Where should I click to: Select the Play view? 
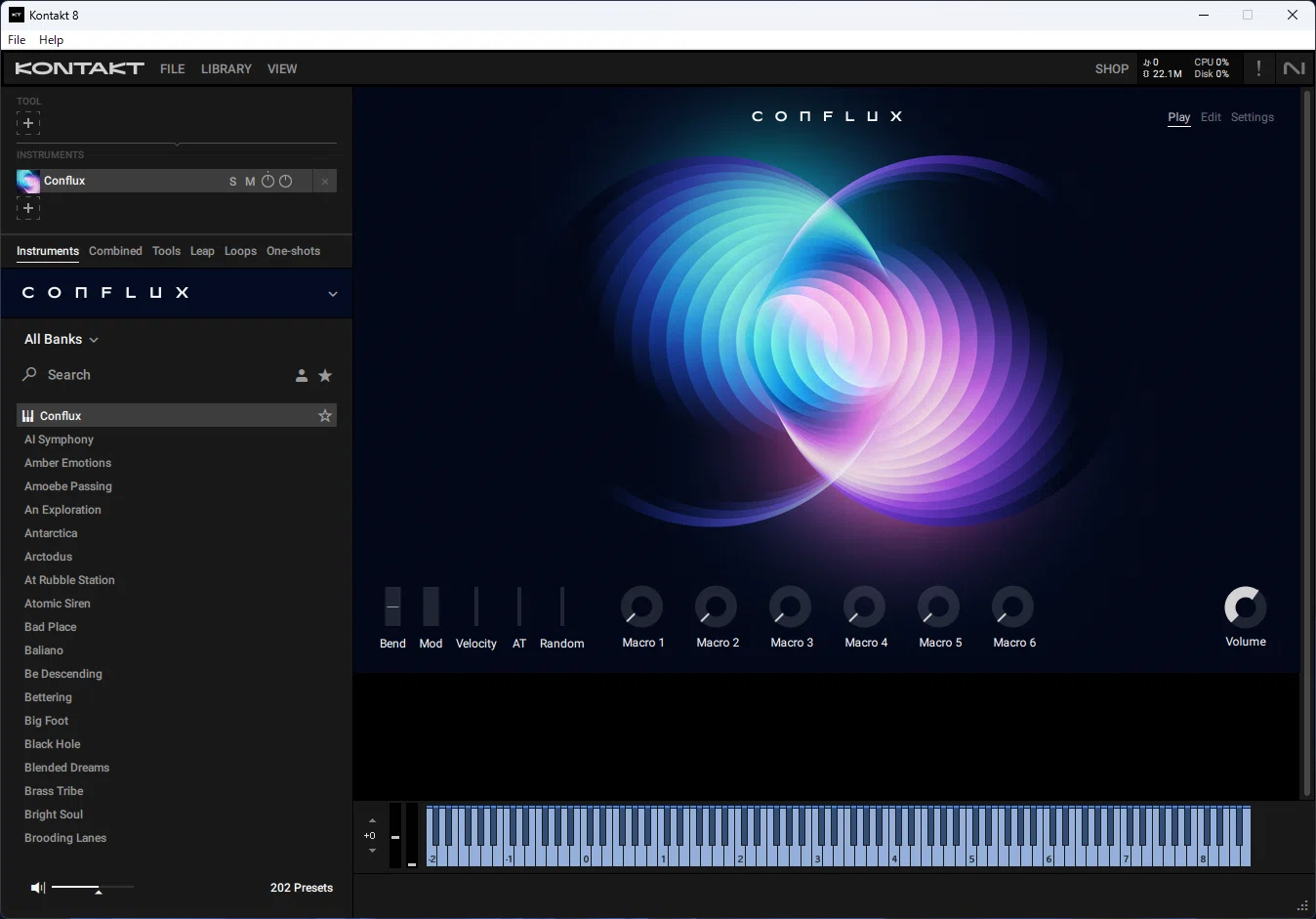coord(1179,117)
